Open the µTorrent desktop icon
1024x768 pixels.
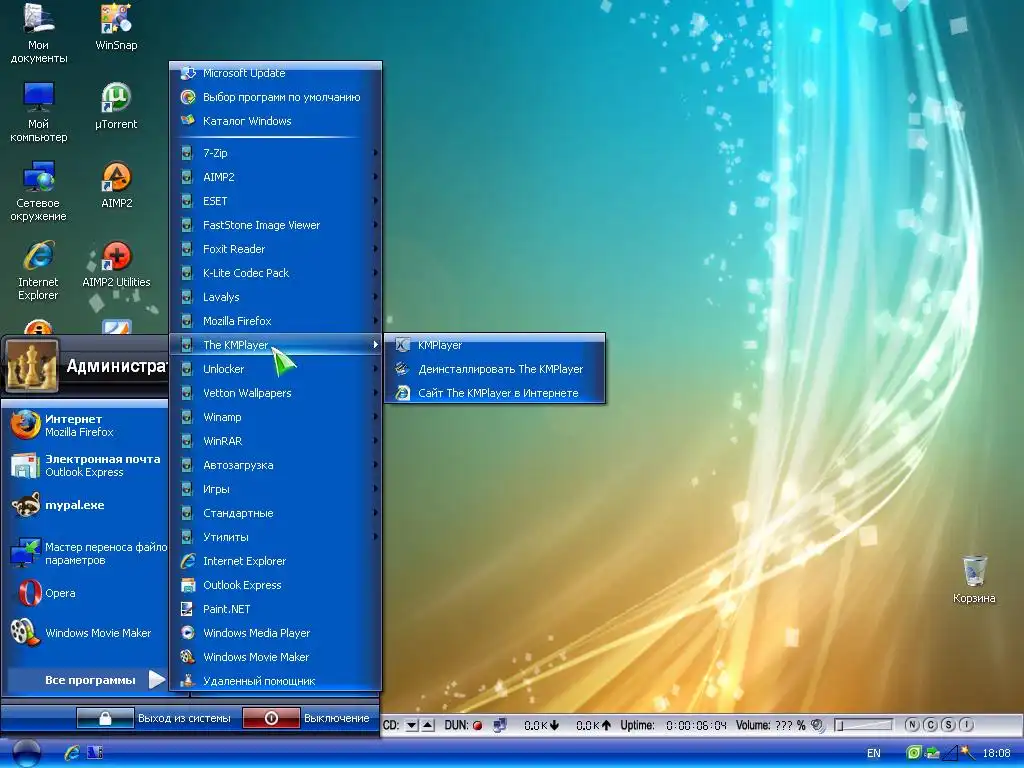[x=116, y=105]
